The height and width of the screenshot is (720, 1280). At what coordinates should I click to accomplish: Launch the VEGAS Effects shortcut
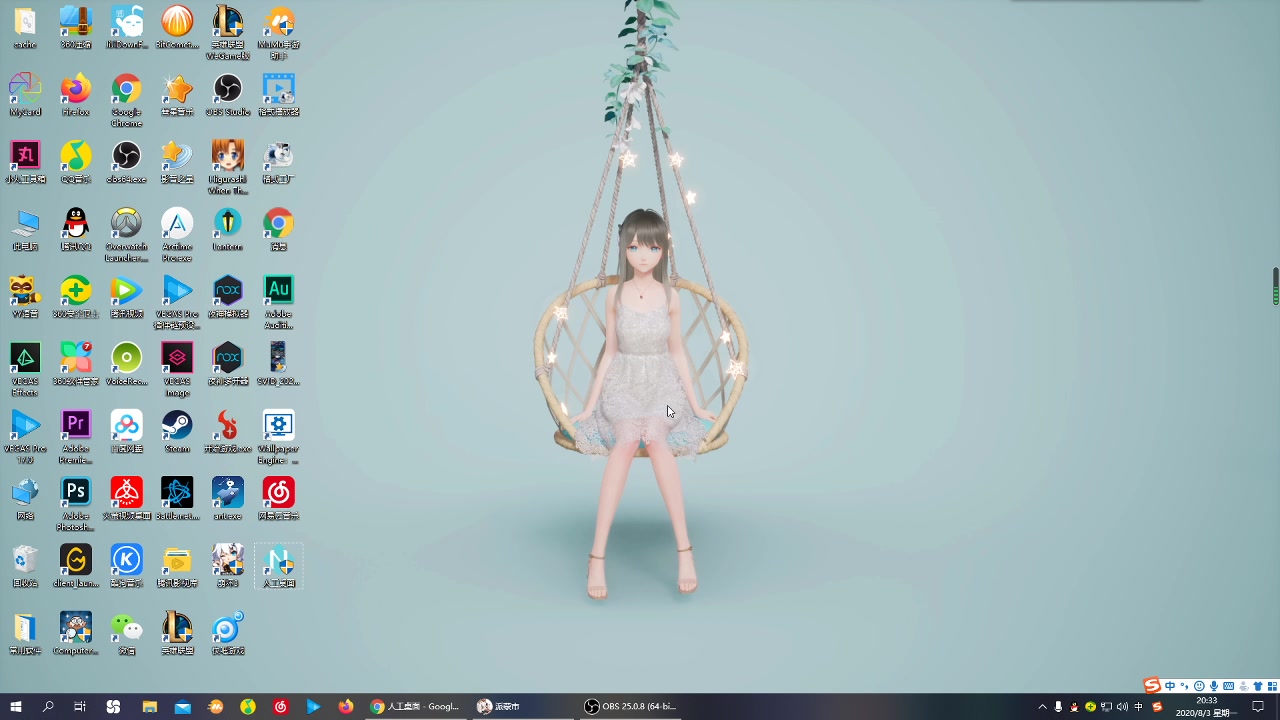(25, 369)
